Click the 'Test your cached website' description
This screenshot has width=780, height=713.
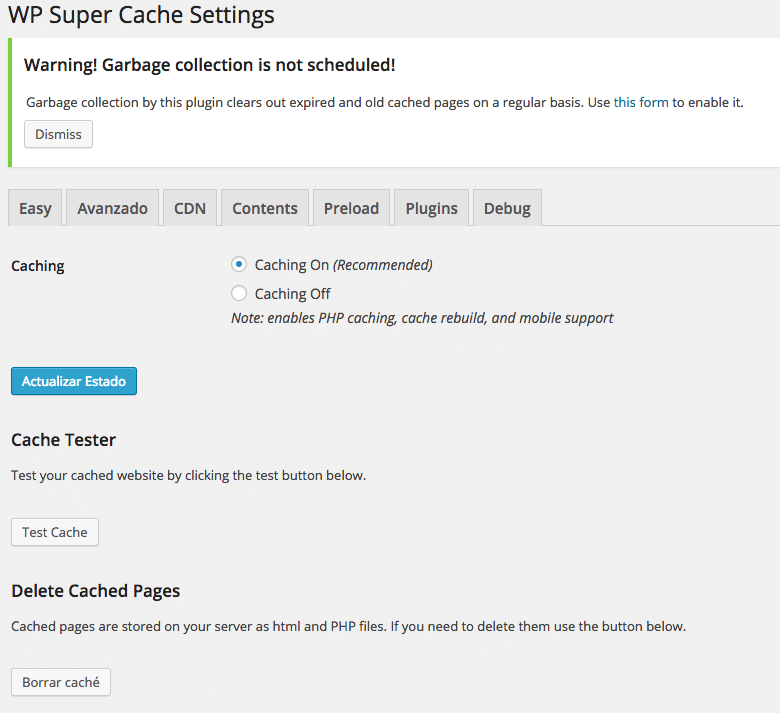coord(189,476)
